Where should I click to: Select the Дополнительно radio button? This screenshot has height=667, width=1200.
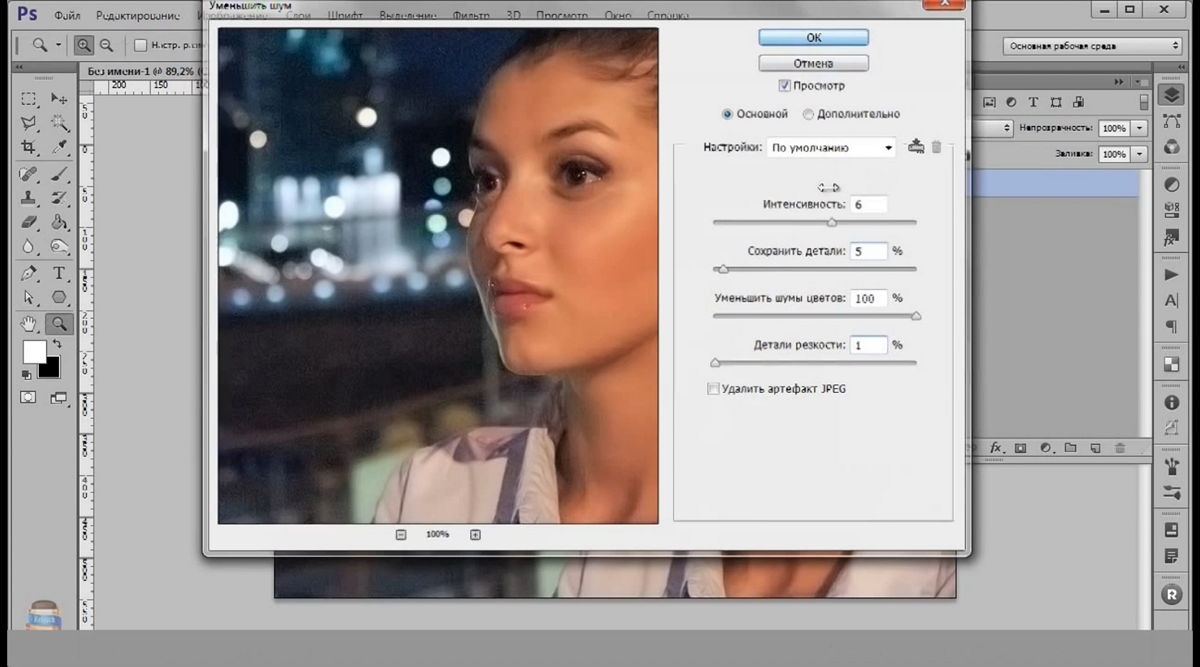[808, 114]
